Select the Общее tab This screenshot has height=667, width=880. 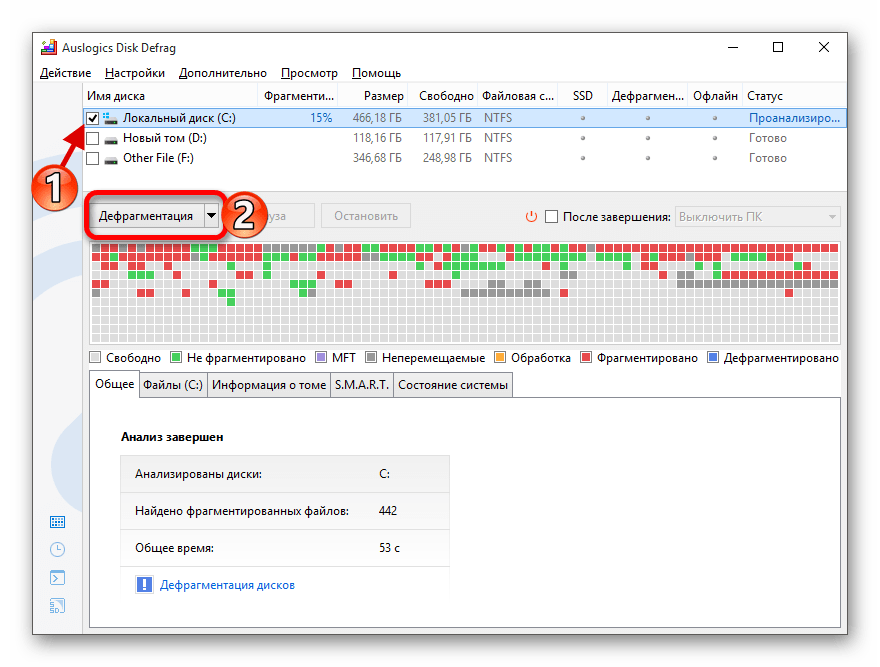(x=114, y=384)
